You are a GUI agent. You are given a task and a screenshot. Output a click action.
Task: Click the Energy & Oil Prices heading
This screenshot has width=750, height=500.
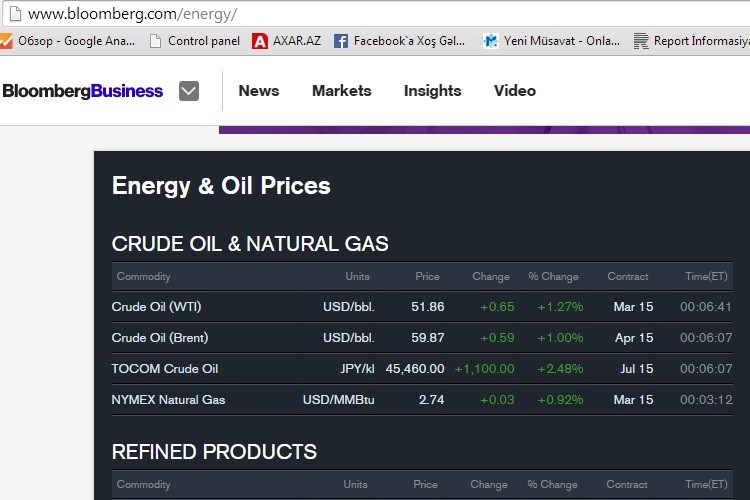[x=221, y=186]
